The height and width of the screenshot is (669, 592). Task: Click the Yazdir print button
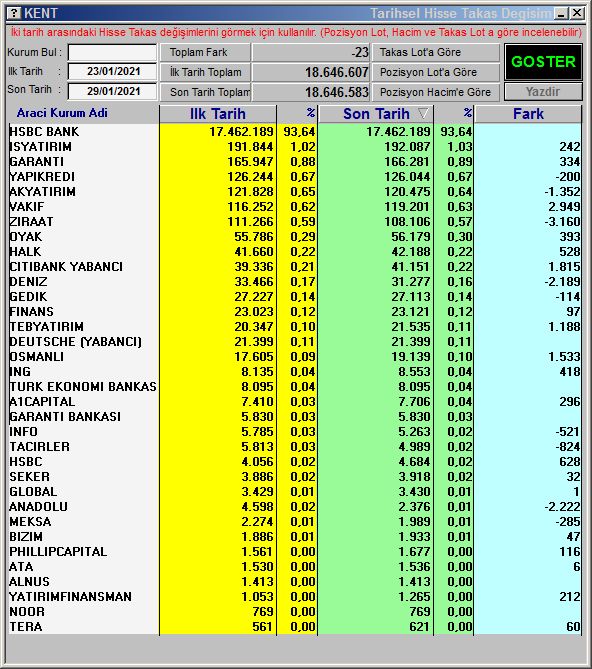[x=543, y=92]
